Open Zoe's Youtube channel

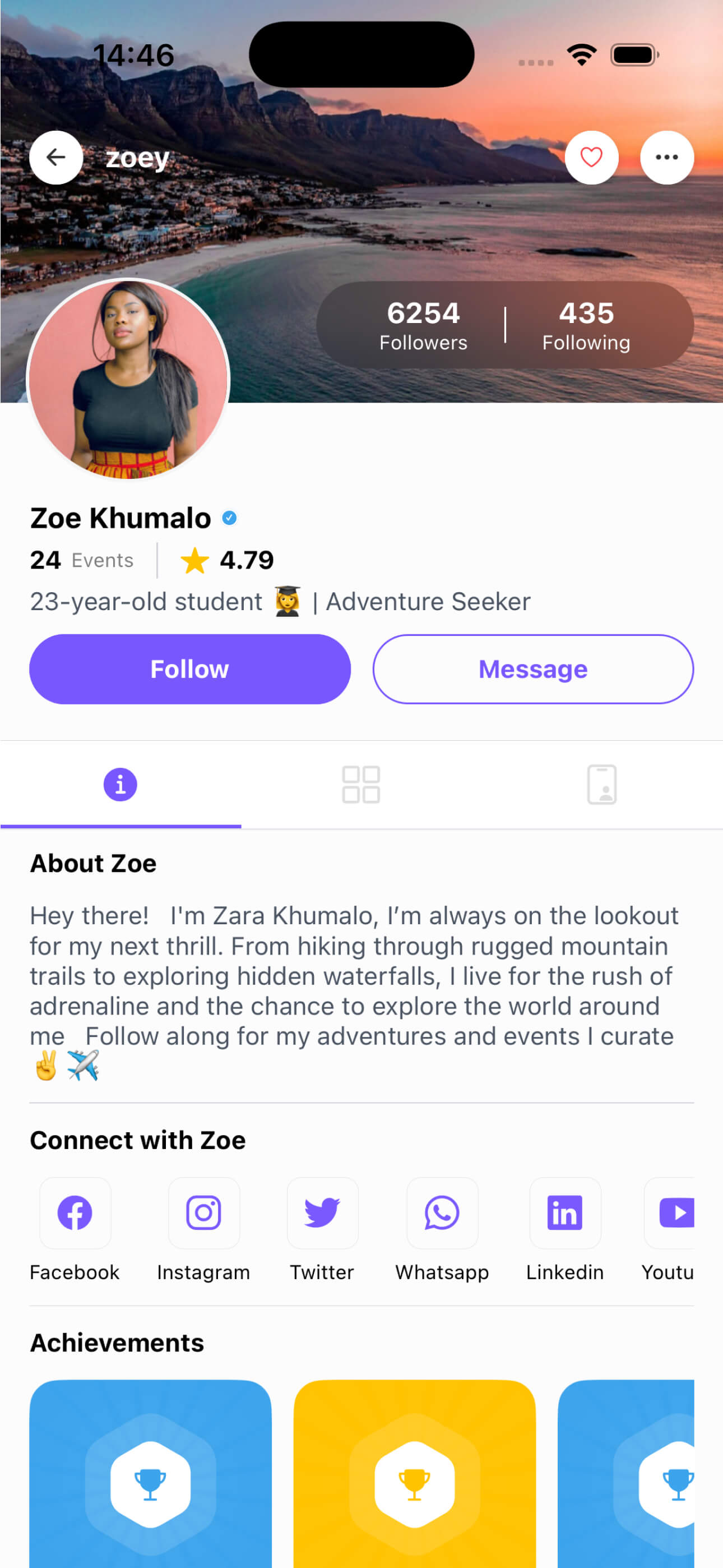[x=676, y=1212]
